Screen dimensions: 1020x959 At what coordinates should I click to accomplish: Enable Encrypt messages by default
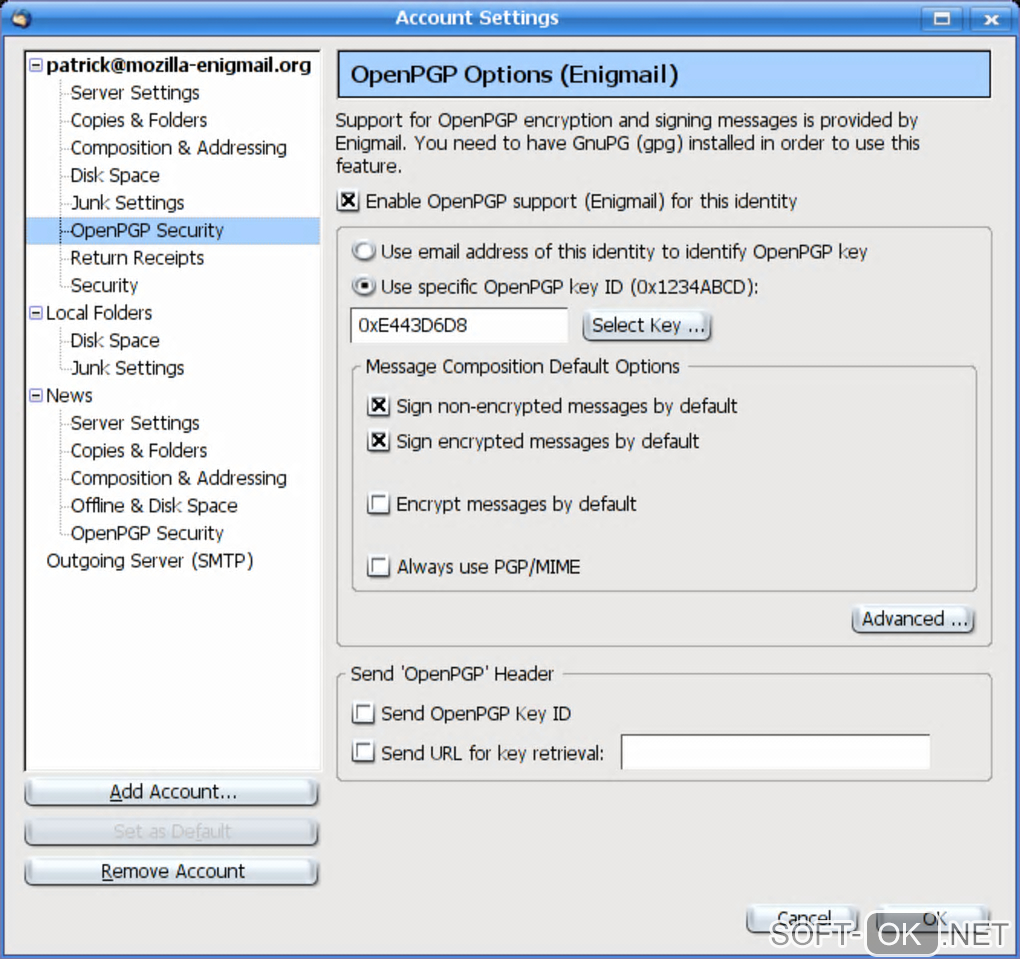click(378, 504)
